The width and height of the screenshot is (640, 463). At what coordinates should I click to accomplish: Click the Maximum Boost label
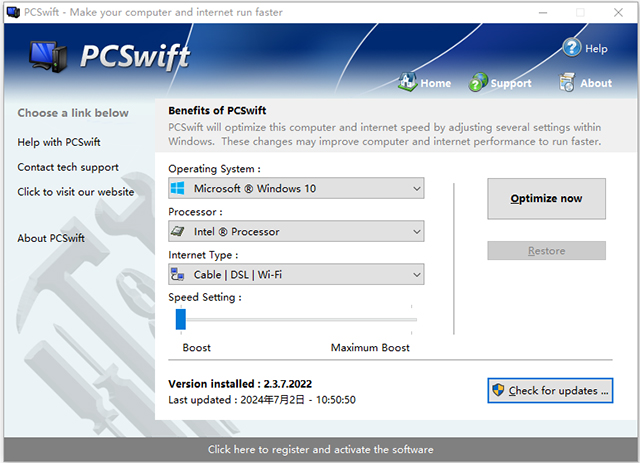pyautogui.click(x=370, y=348)
